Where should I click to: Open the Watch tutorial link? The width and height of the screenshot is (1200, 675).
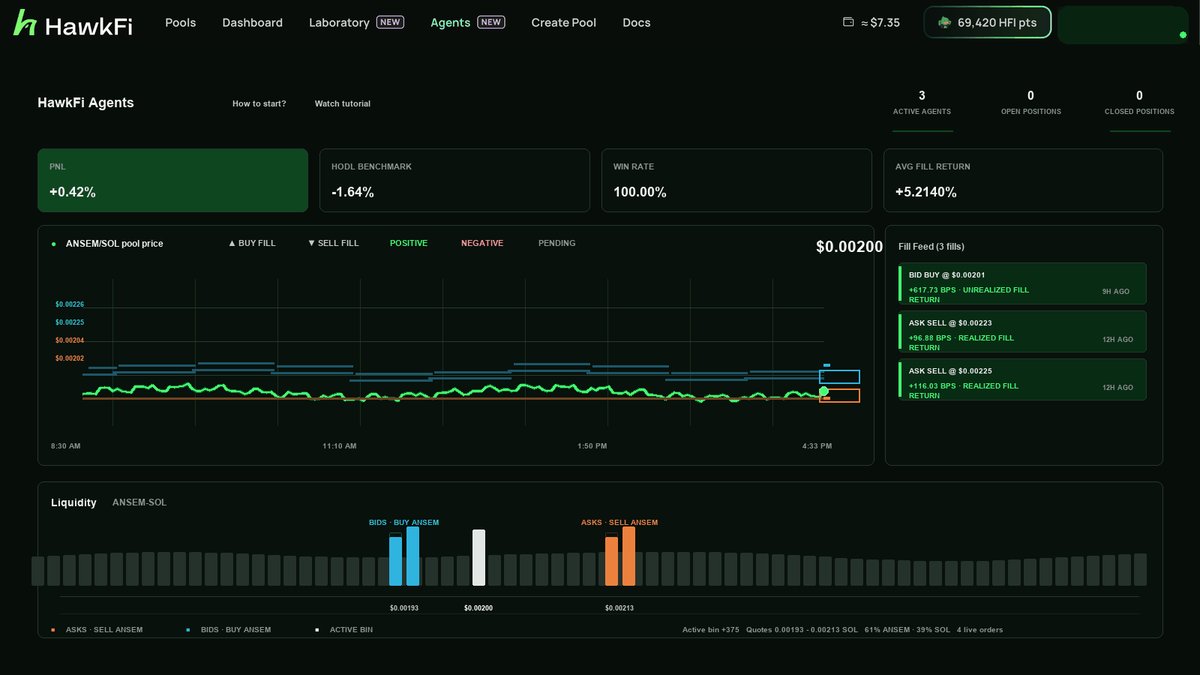[342, 104]
